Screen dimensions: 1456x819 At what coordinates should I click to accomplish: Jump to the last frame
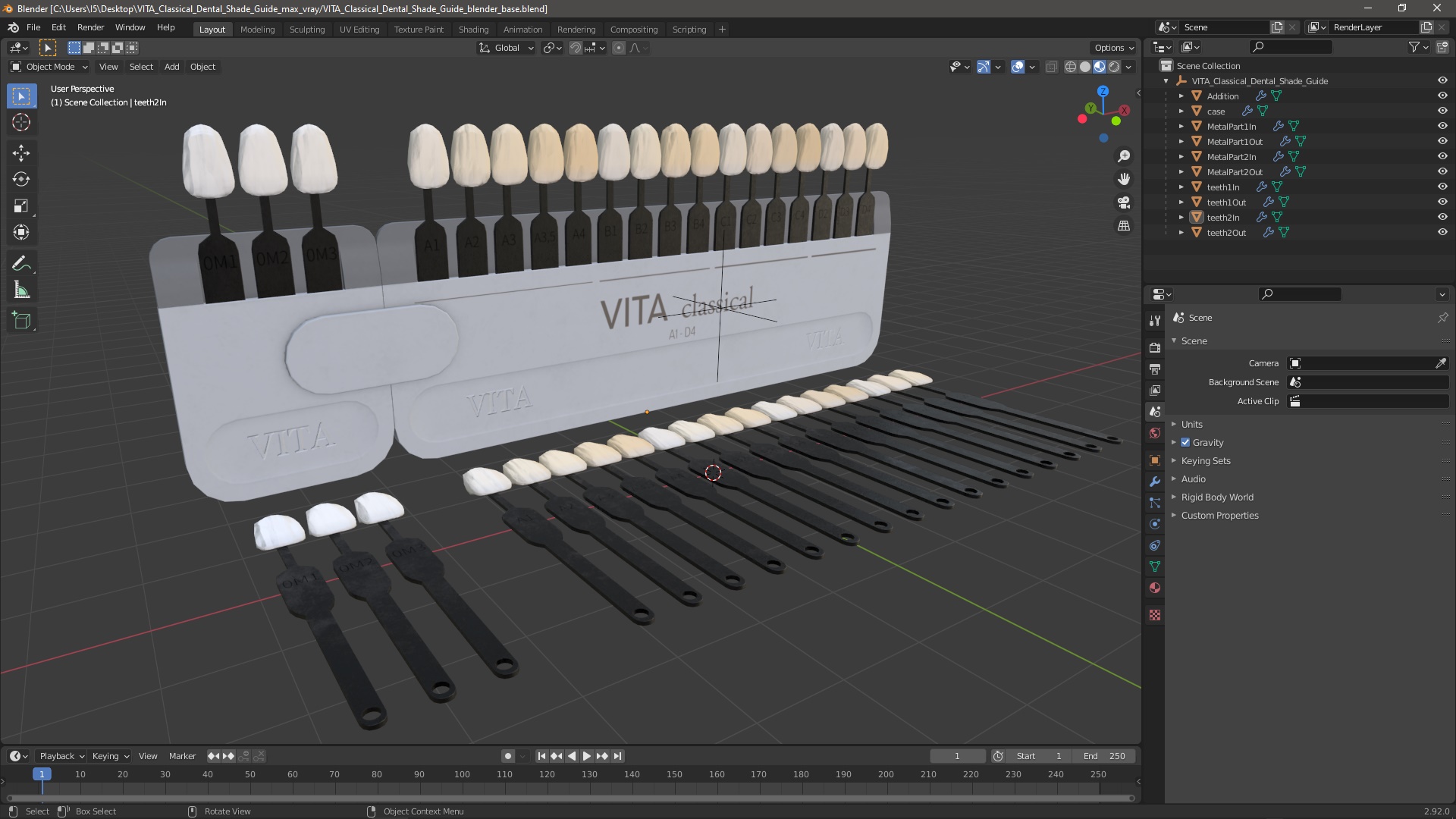(617, 756)
